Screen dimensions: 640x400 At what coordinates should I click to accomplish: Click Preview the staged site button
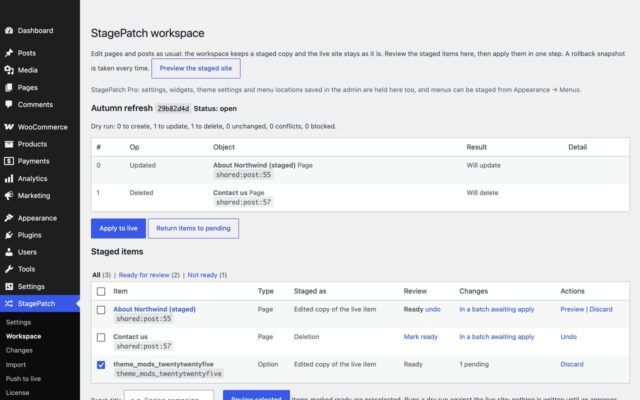[196, 68]
